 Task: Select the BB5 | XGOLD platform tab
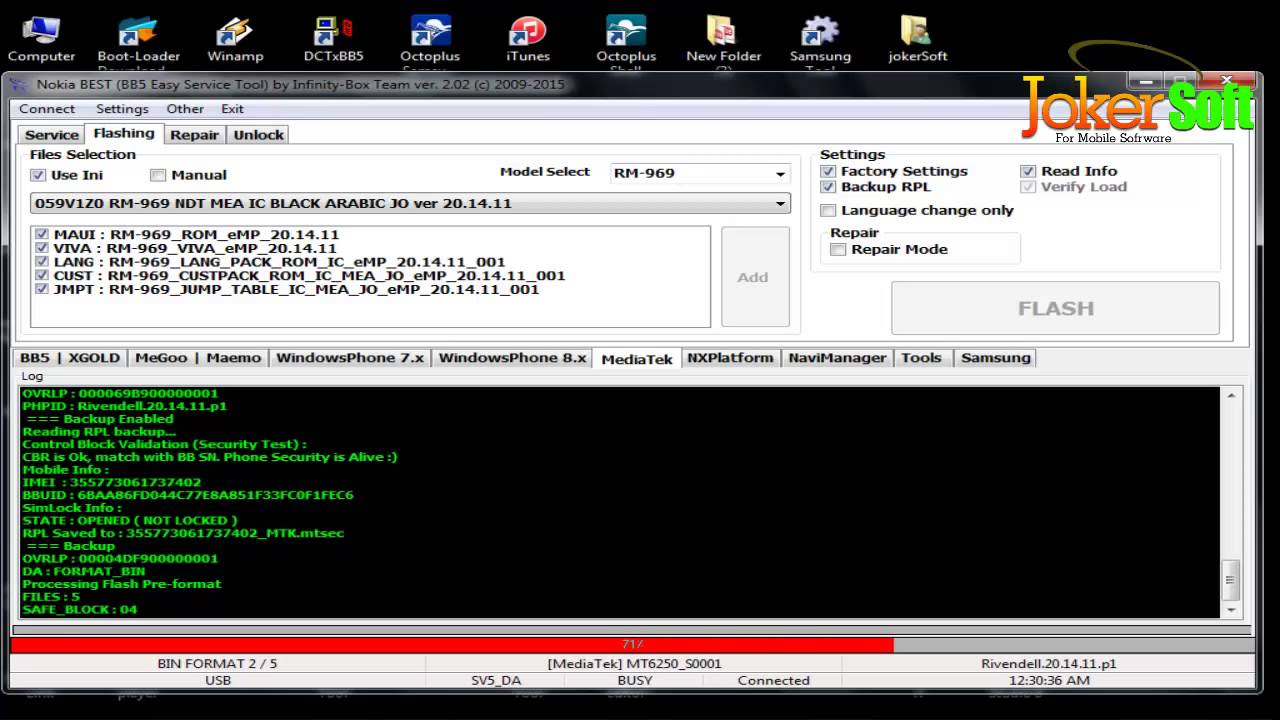pos(70,358)
